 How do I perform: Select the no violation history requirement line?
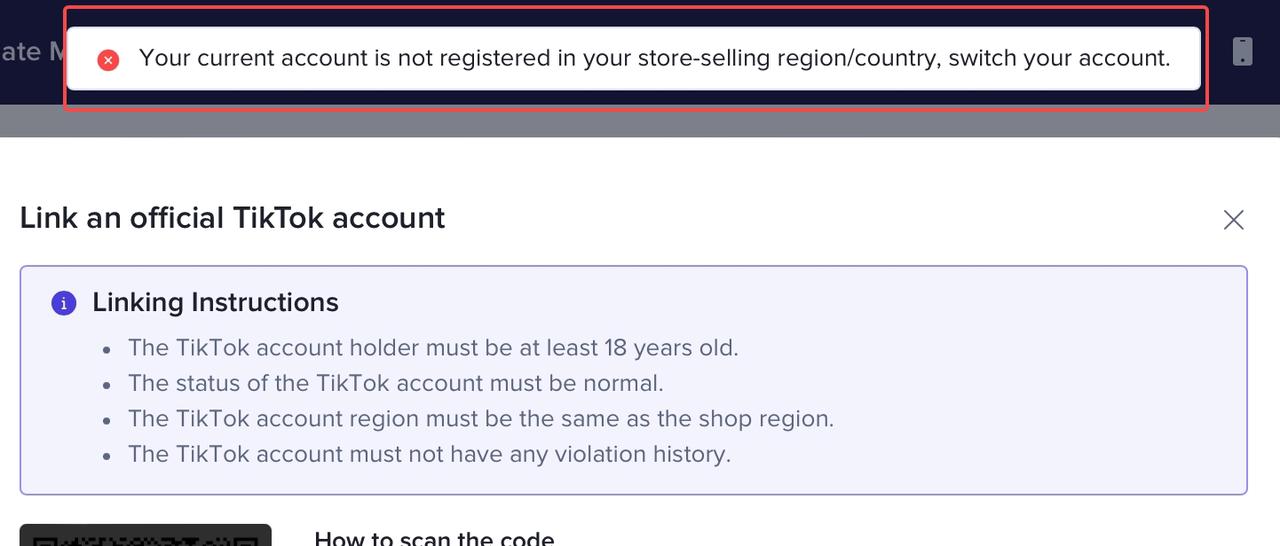430,454
